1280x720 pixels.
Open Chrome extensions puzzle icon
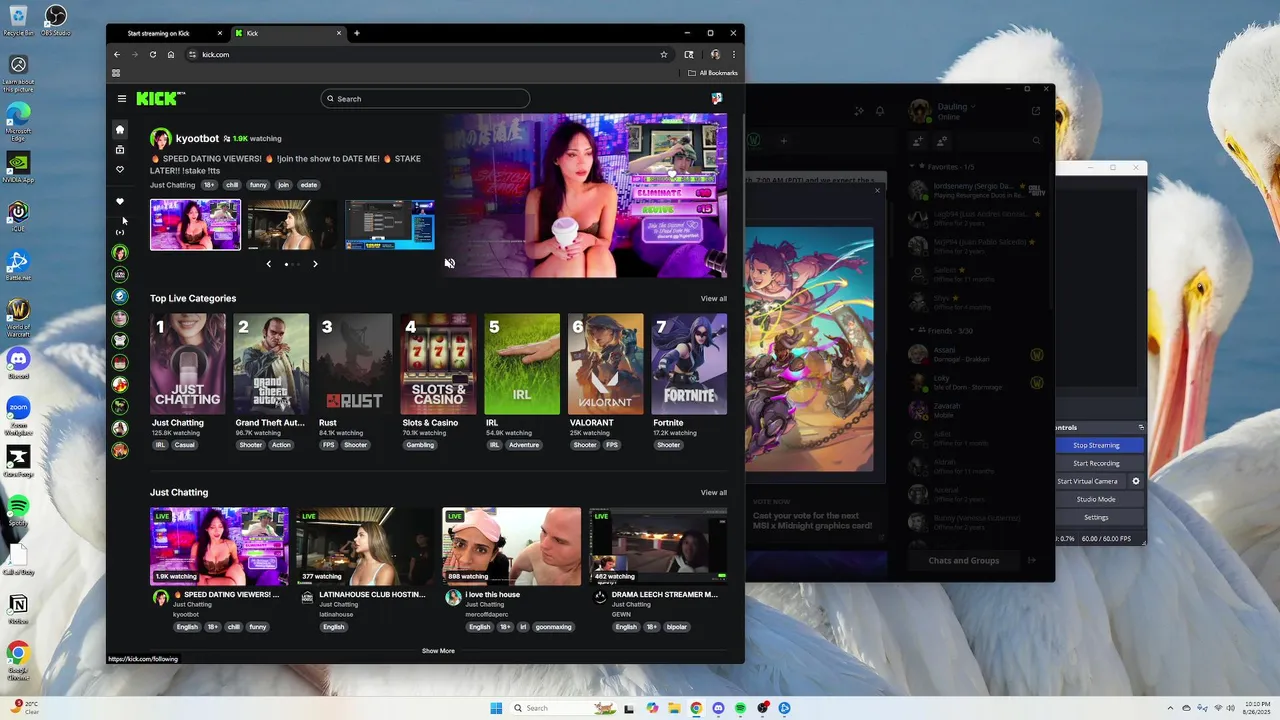point(689,54)
